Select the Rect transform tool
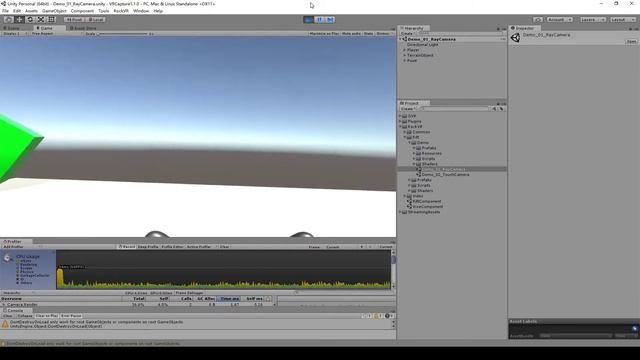This screenshot has height=360, width=640. [x=51, y=20]
